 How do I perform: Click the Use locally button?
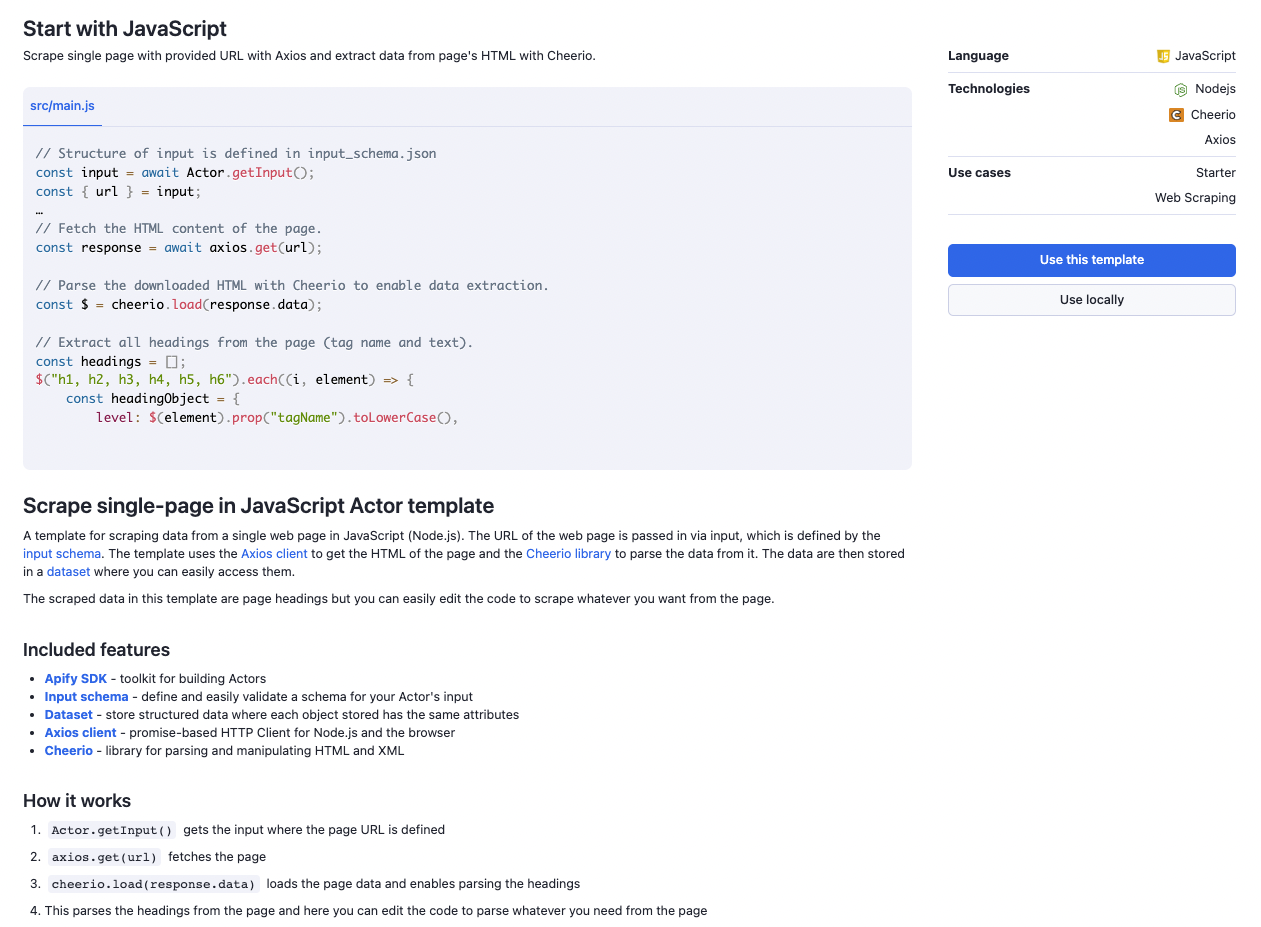pyautogui.click(x=1091, y=299)
